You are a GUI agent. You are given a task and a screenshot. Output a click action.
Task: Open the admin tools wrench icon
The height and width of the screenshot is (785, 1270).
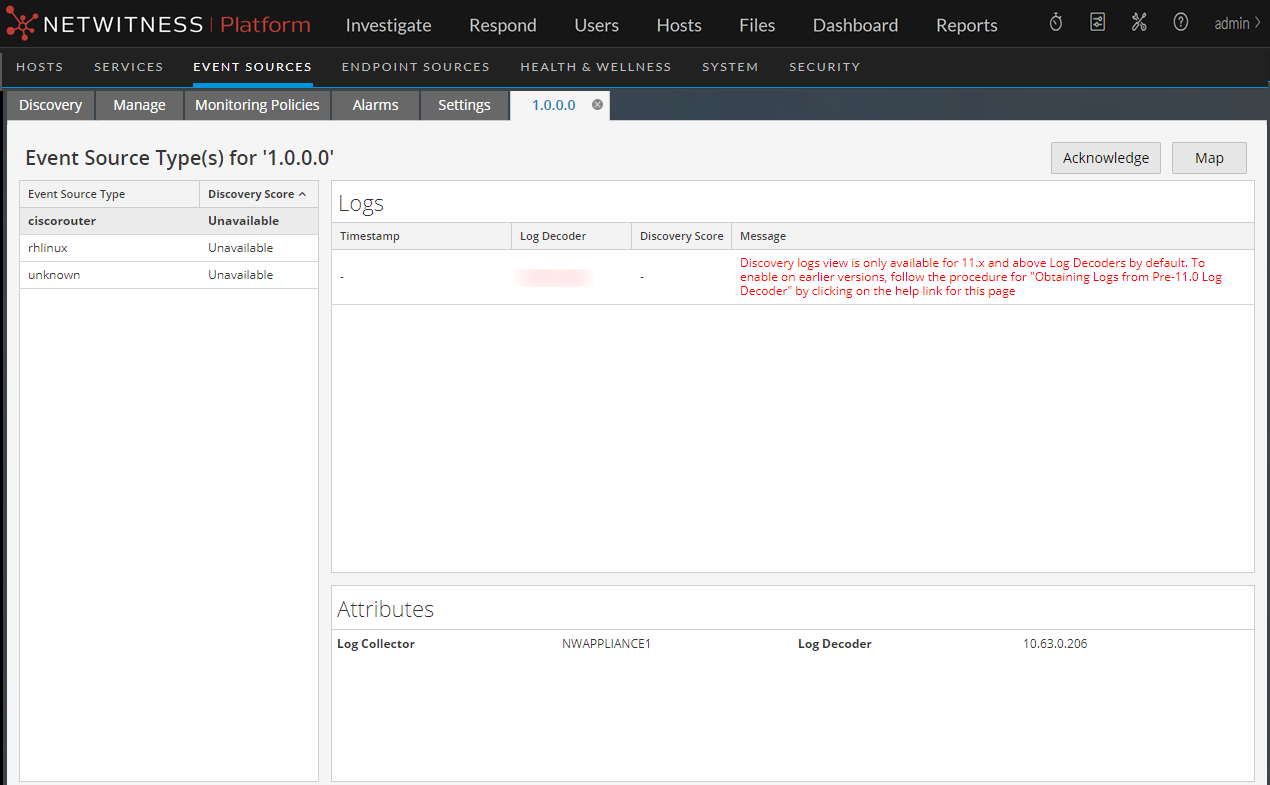[x=1139, y=23]
